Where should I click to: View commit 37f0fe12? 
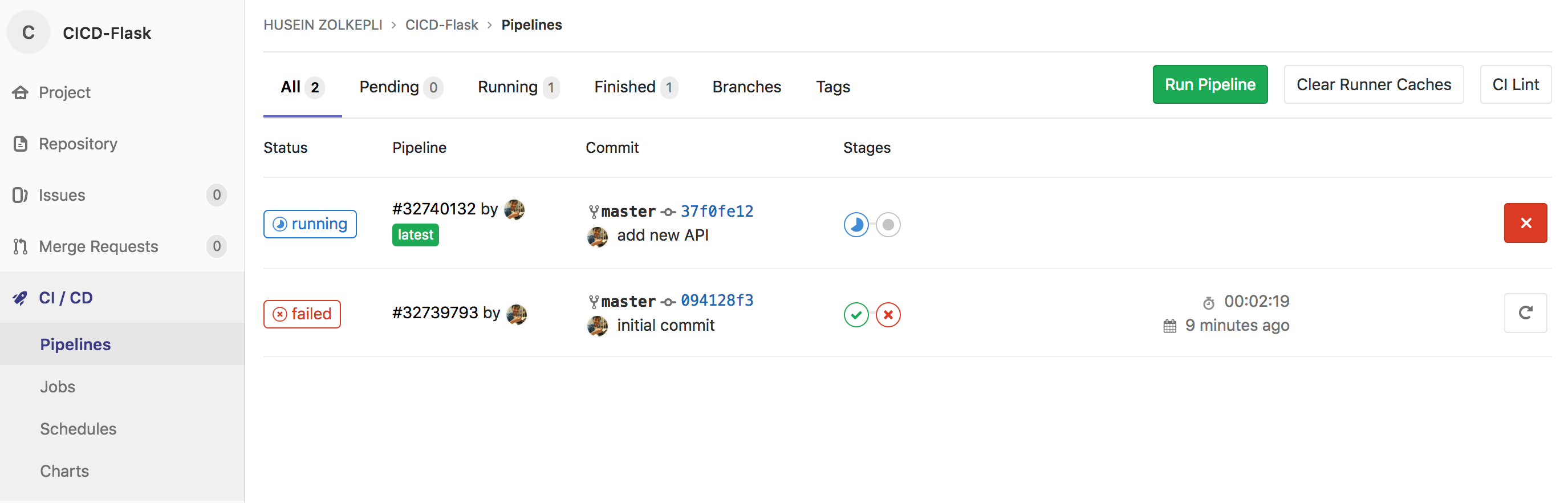pyautogui.click(x=717, y=210)
